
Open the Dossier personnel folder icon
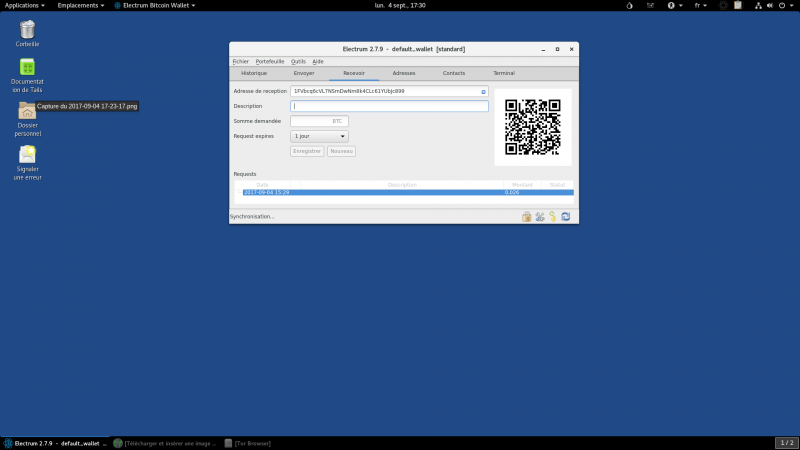coord(27,111)
